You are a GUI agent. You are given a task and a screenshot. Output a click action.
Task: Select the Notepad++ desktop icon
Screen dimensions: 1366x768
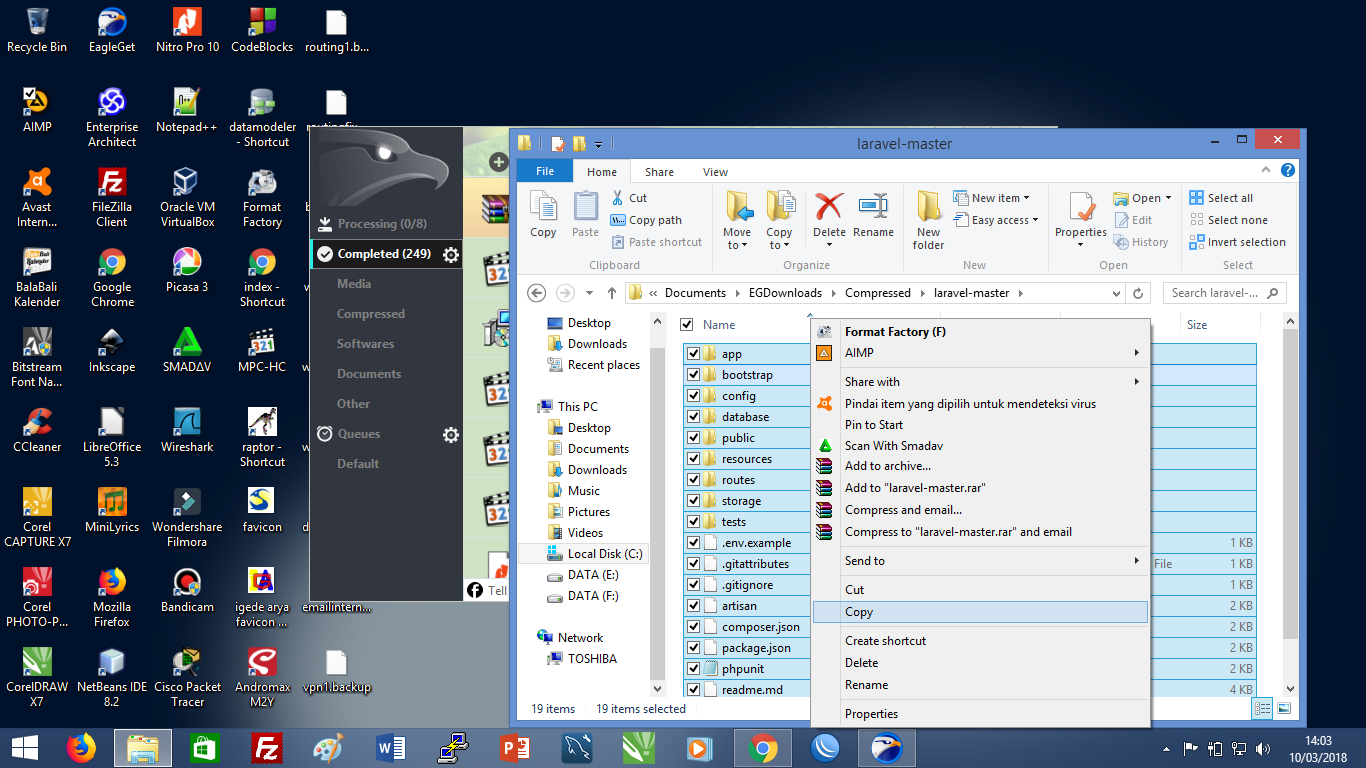coord(187,110)
